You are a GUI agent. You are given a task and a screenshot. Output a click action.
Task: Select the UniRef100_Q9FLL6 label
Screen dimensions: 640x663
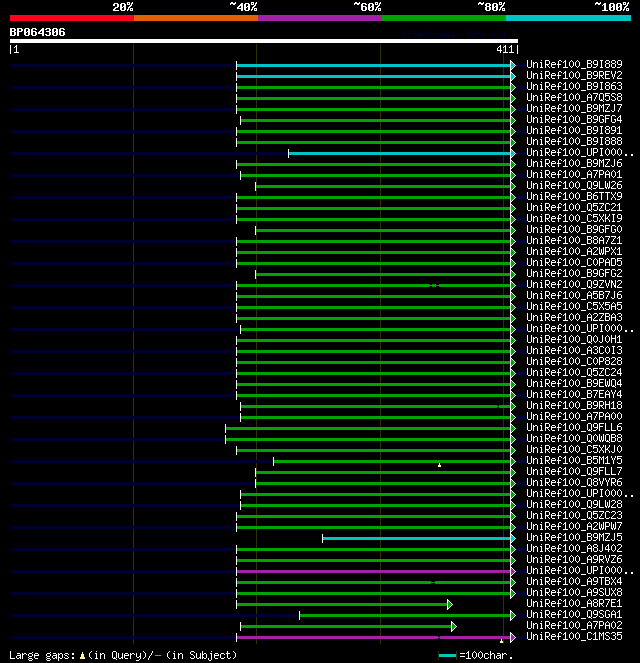click(x=574, y=427)
